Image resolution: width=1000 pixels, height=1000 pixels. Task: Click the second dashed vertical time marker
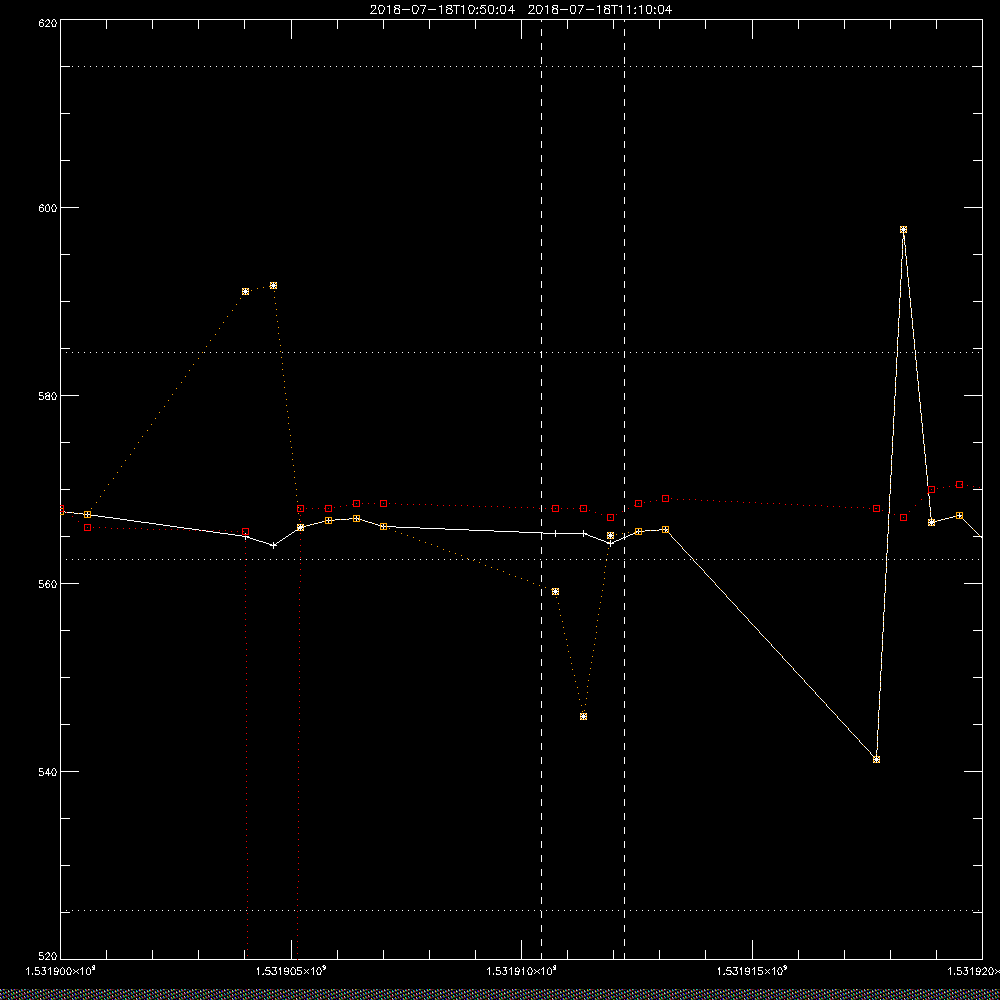tap(624, 489)
